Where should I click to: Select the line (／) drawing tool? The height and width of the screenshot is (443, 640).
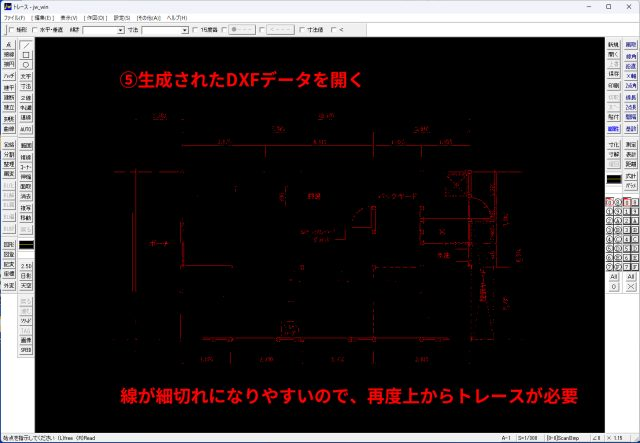(26, 46)
